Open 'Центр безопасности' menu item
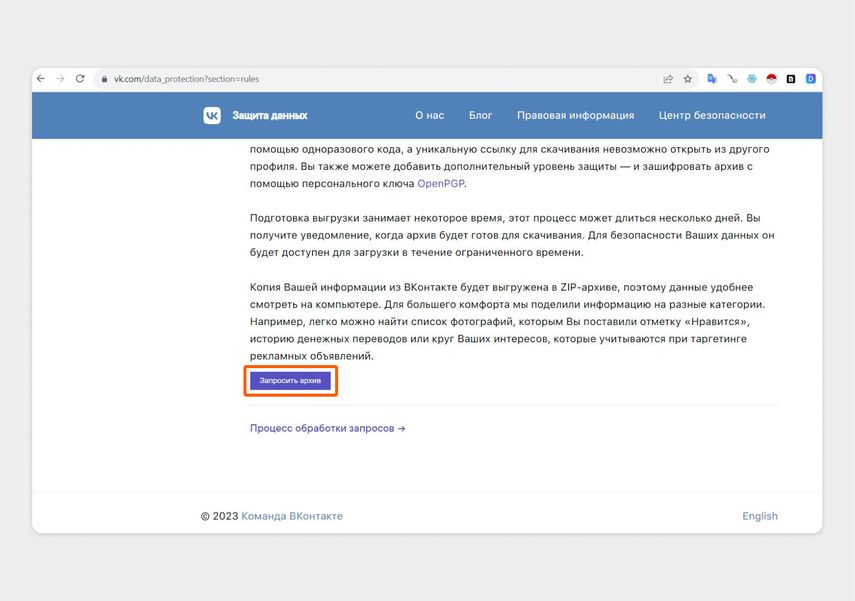 point(712,115)
